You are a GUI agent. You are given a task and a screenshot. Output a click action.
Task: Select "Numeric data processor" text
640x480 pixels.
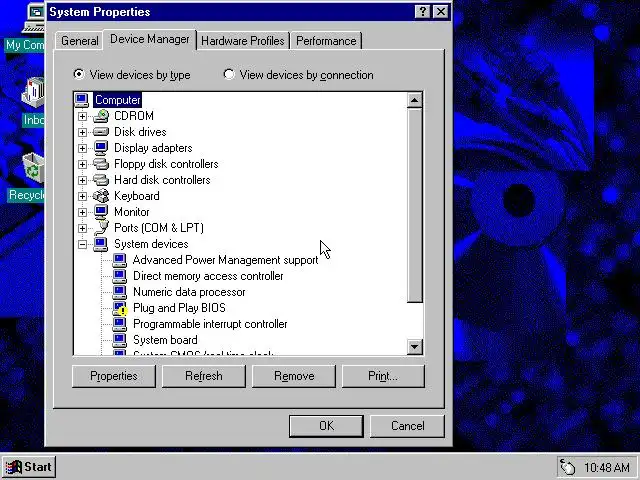coord(189,292)
